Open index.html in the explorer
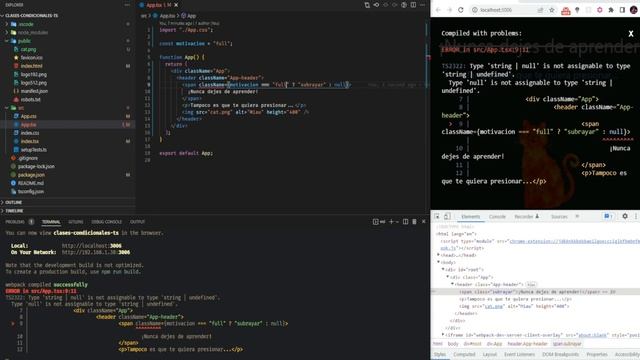This screenshot has height=360, width=640. pos(31,66)
